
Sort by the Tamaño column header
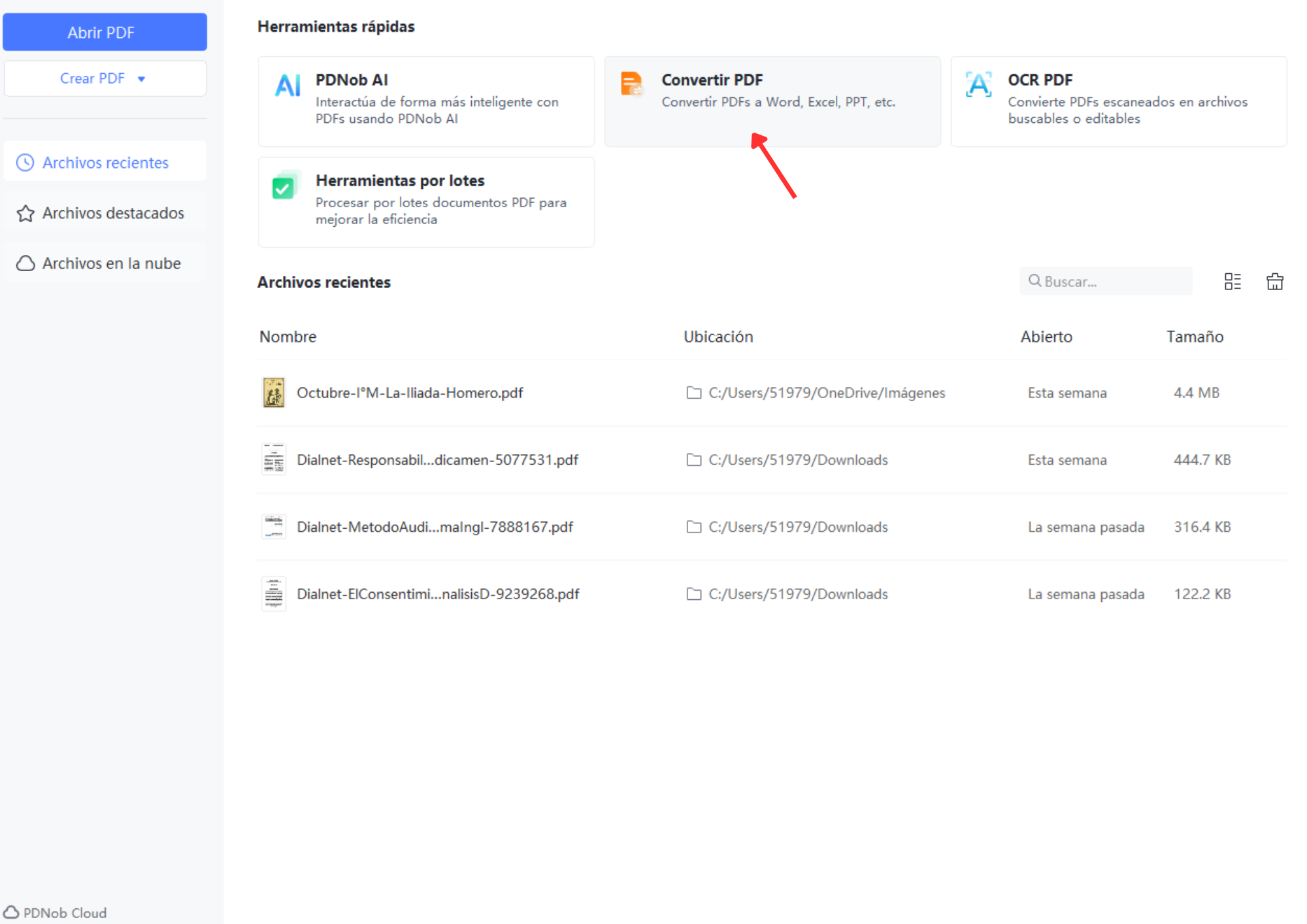pyautogui.click(x=1195, y=337)
